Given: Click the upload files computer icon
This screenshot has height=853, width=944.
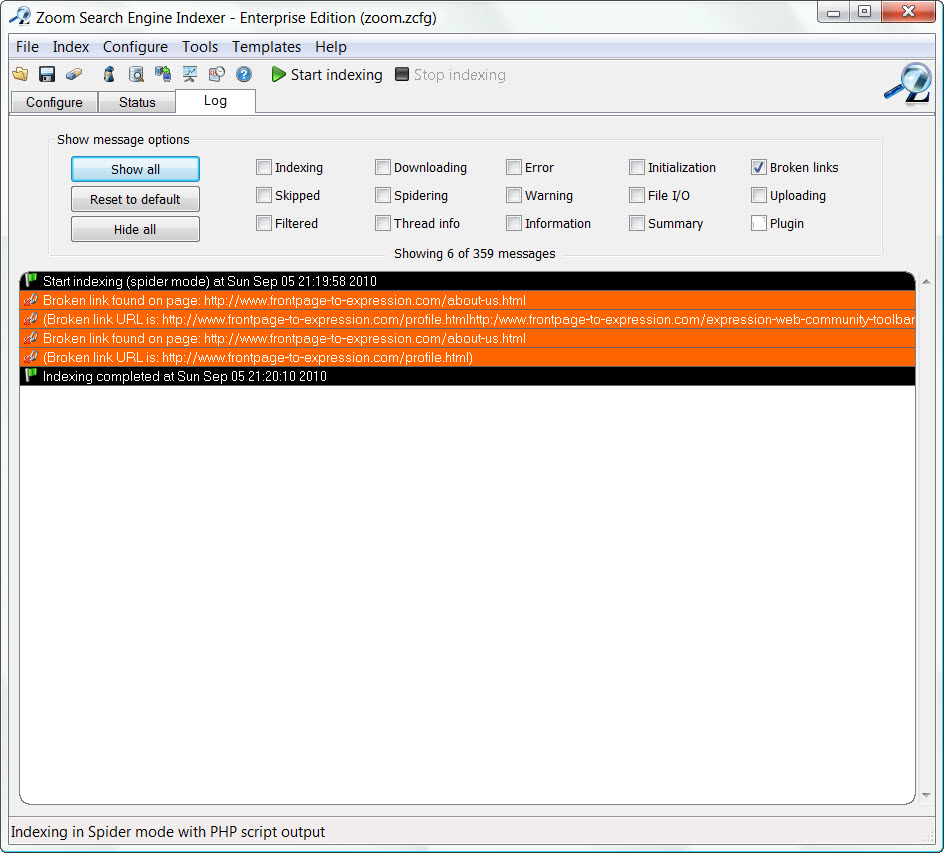Looking at the screenshot, I should coord(163,74).
